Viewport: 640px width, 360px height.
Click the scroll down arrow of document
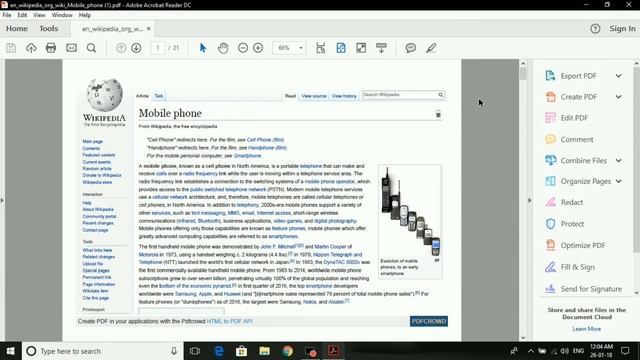tap(523, 338)
